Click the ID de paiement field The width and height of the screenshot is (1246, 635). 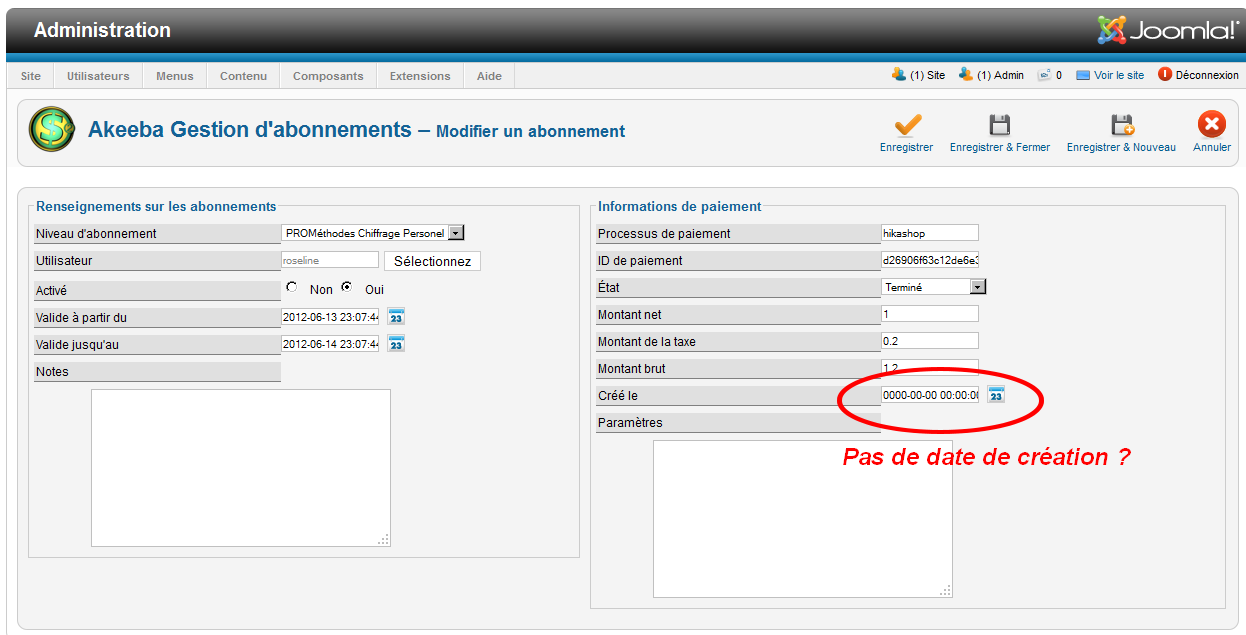(930, 260)
